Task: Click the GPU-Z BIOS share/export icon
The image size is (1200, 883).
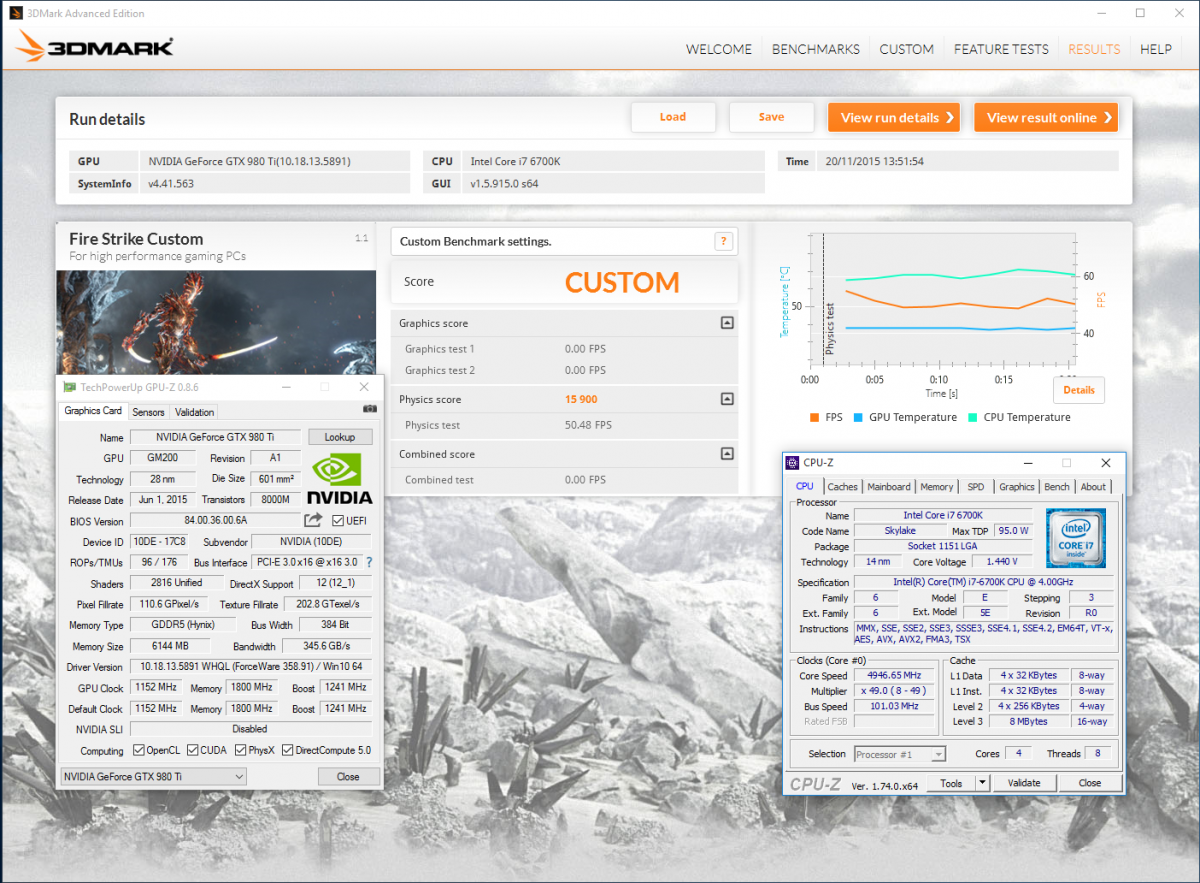Action: (x=313, y=520)
